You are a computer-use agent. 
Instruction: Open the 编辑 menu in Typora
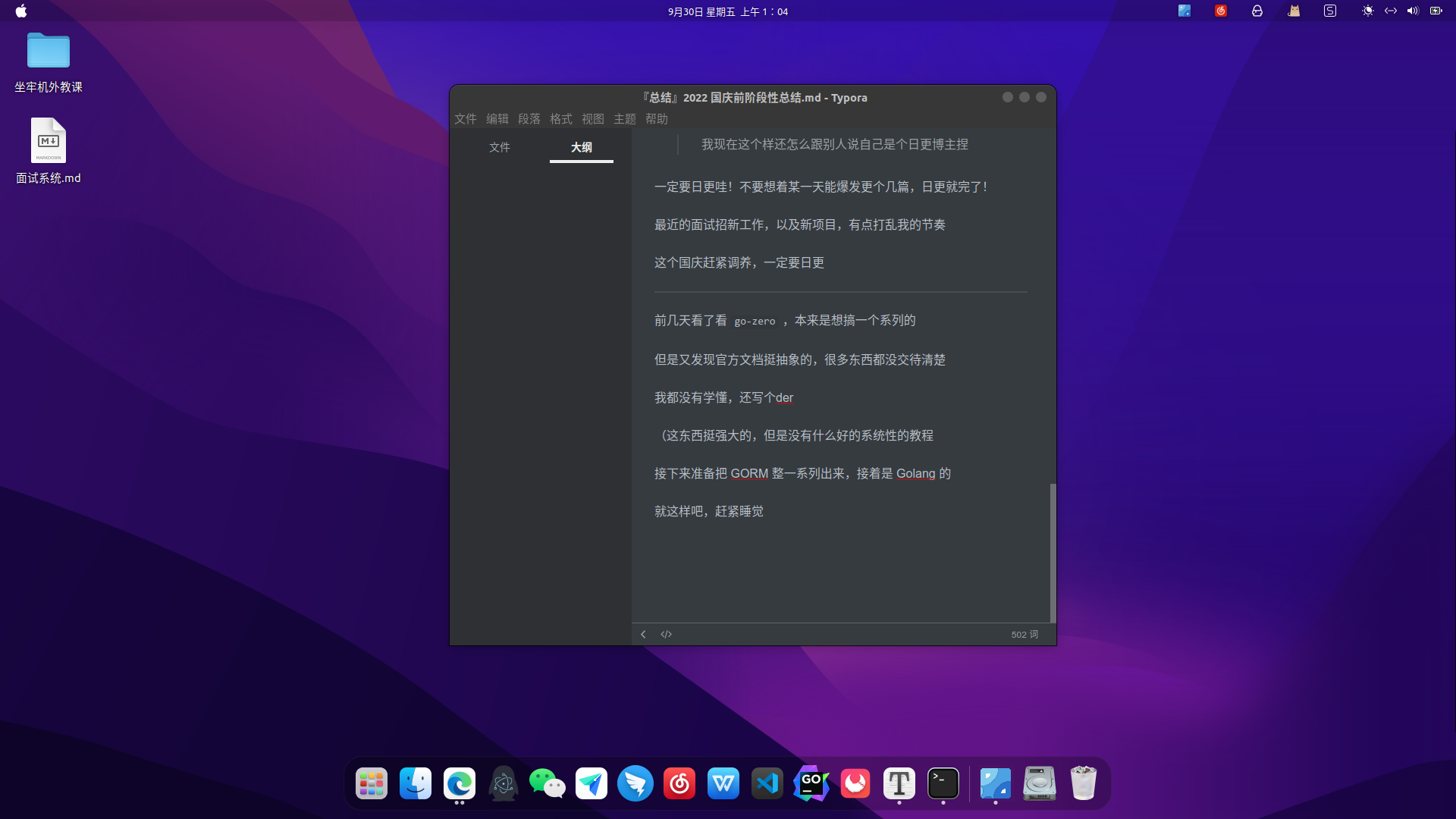497,119
